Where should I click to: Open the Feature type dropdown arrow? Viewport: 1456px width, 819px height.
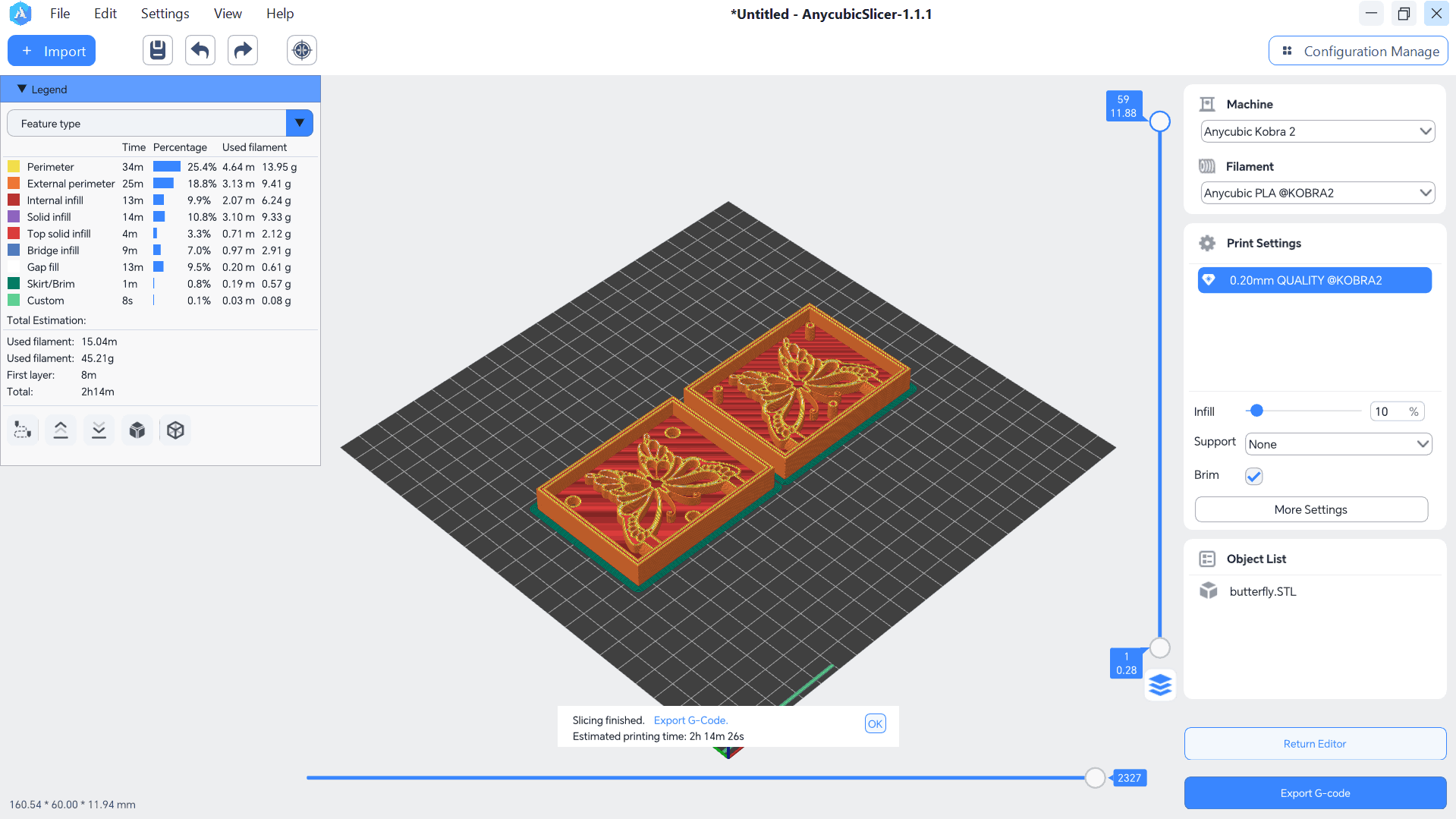300,123
